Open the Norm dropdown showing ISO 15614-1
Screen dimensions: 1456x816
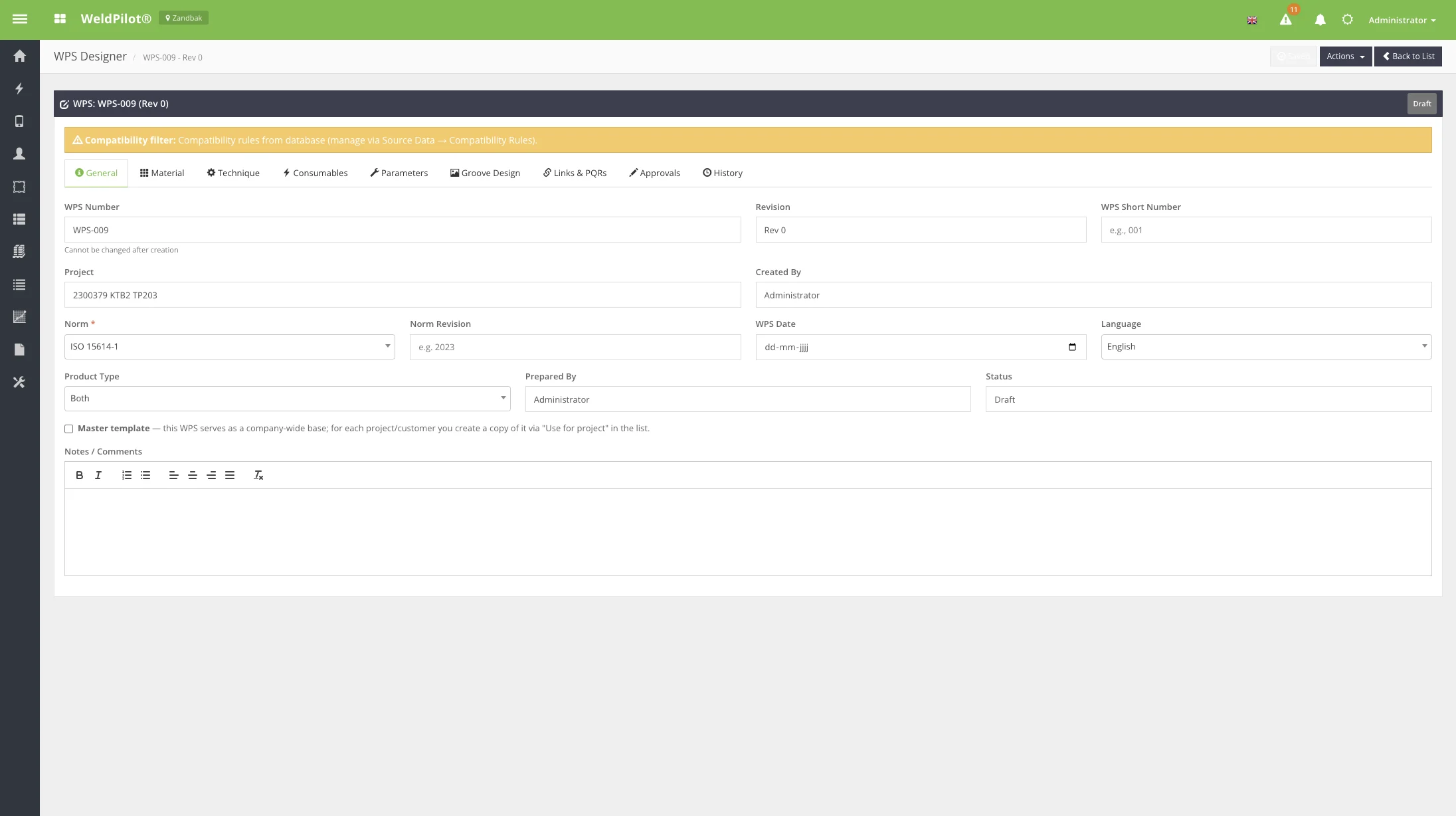coord(230,347)
